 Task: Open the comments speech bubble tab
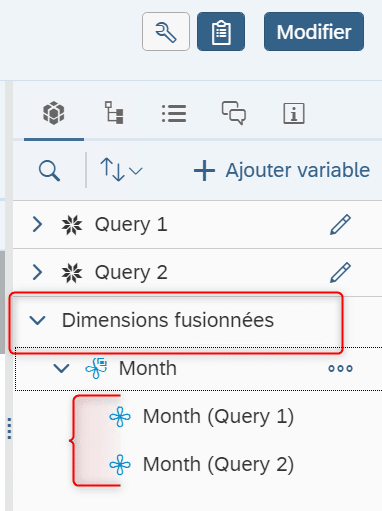coord(234,113)
